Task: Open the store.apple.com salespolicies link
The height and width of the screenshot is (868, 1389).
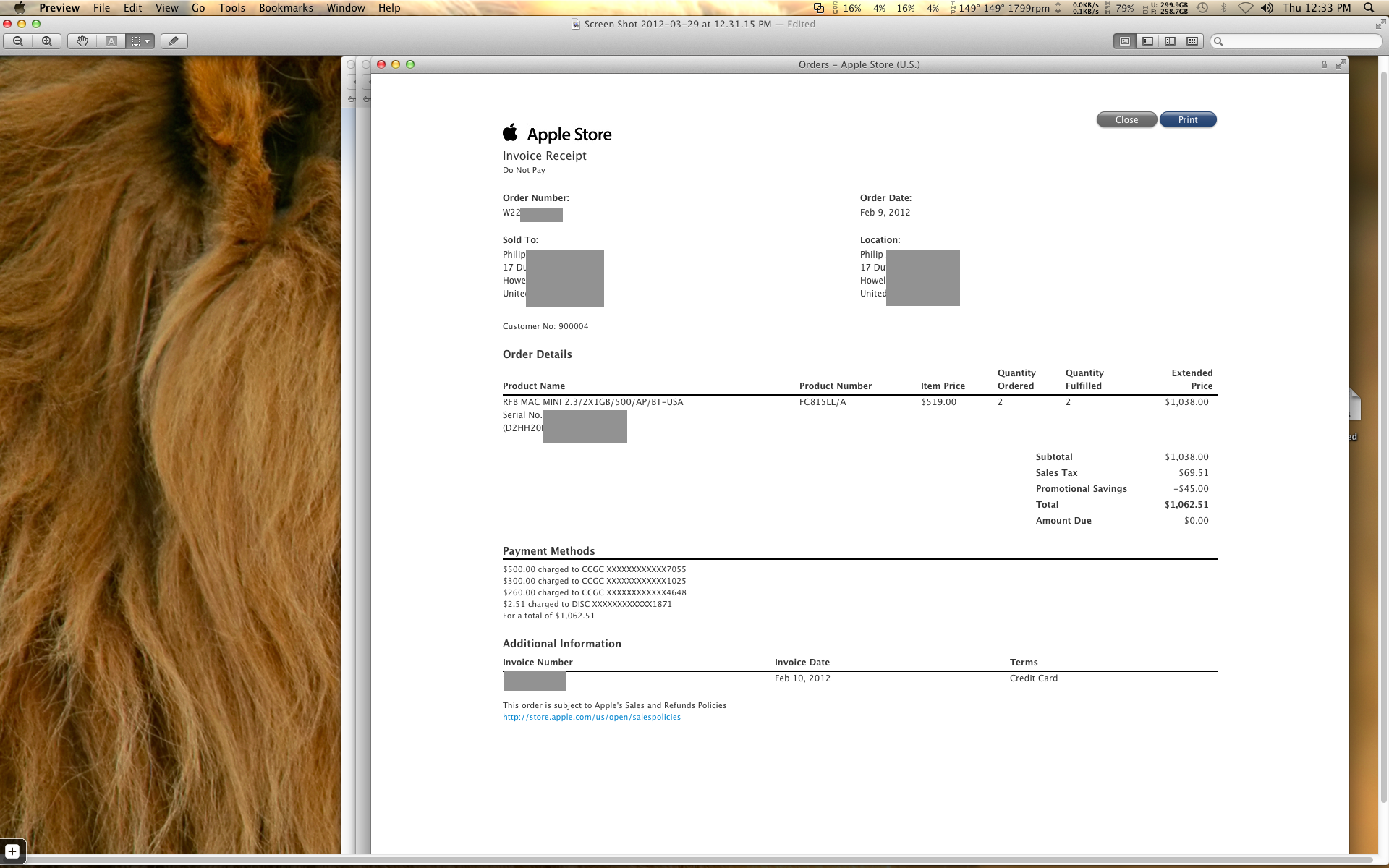Action: point(592,717)
